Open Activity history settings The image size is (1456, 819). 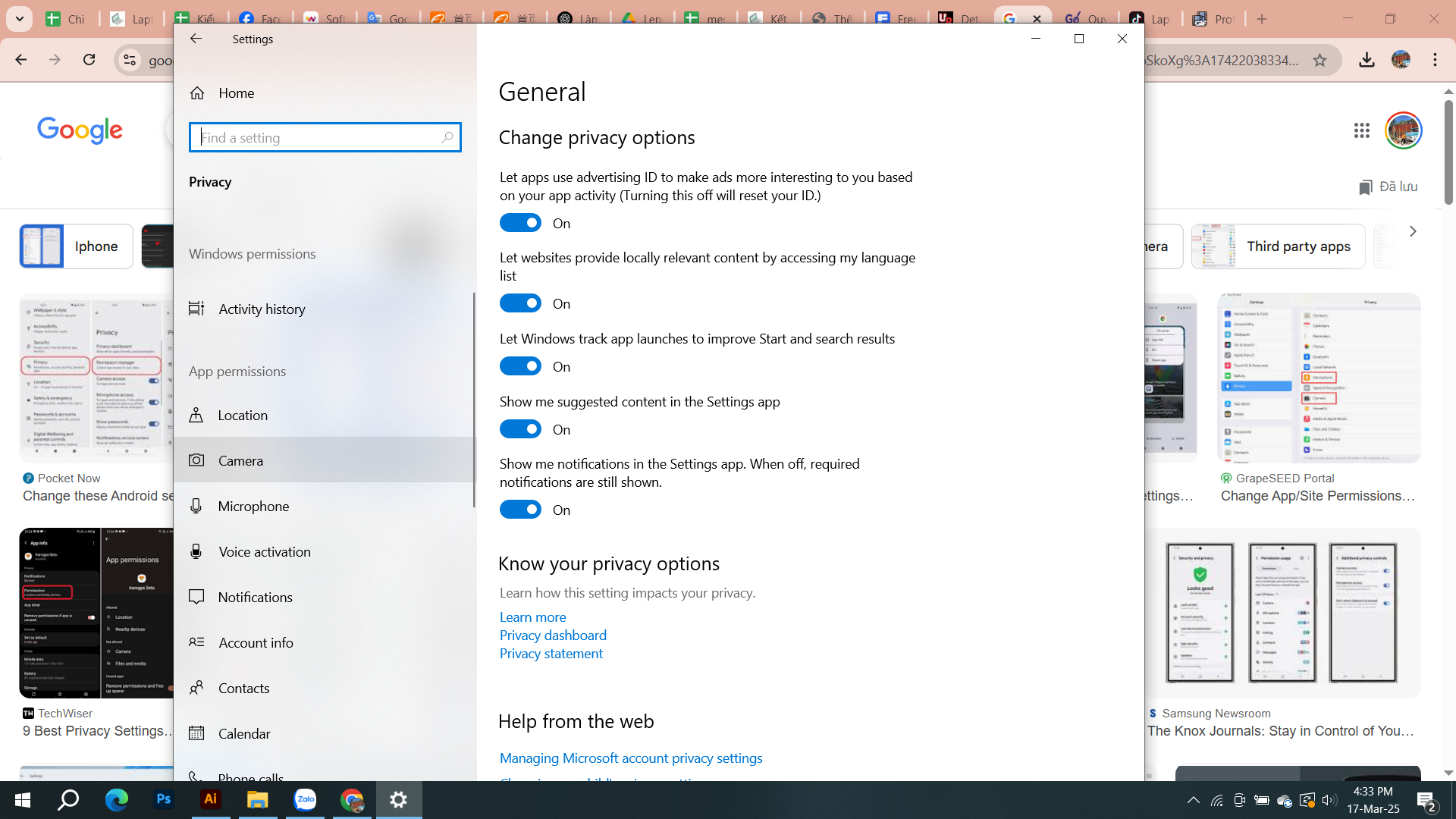pyautogui.click(x=262, y=309)
